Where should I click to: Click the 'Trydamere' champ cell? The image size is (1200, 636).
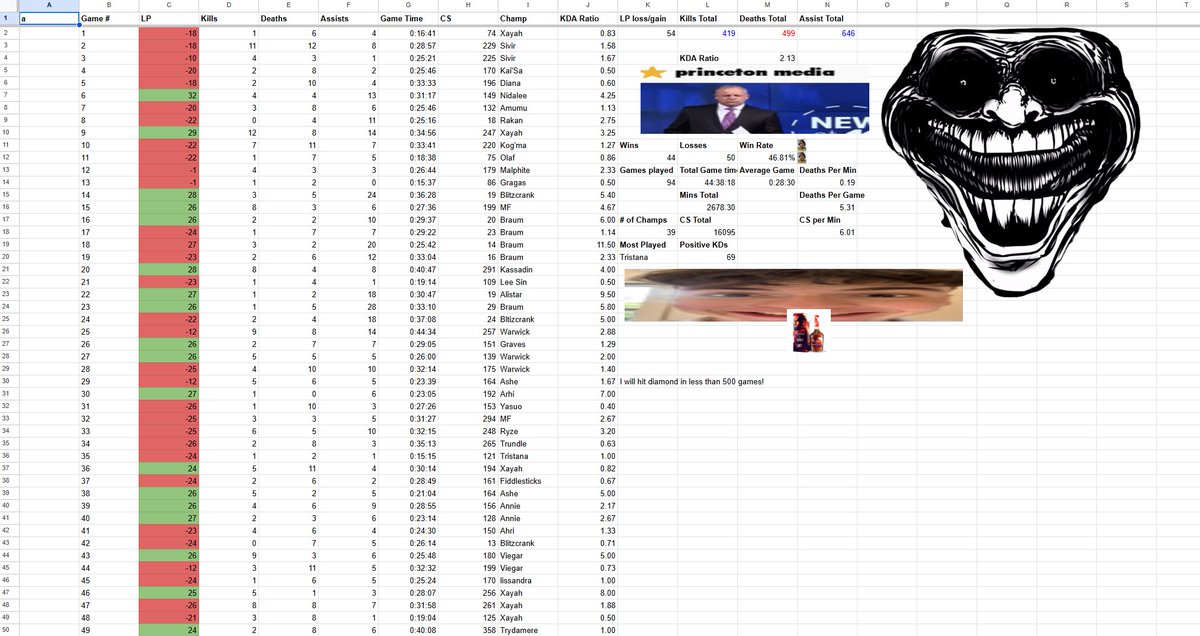coord(527,630)
